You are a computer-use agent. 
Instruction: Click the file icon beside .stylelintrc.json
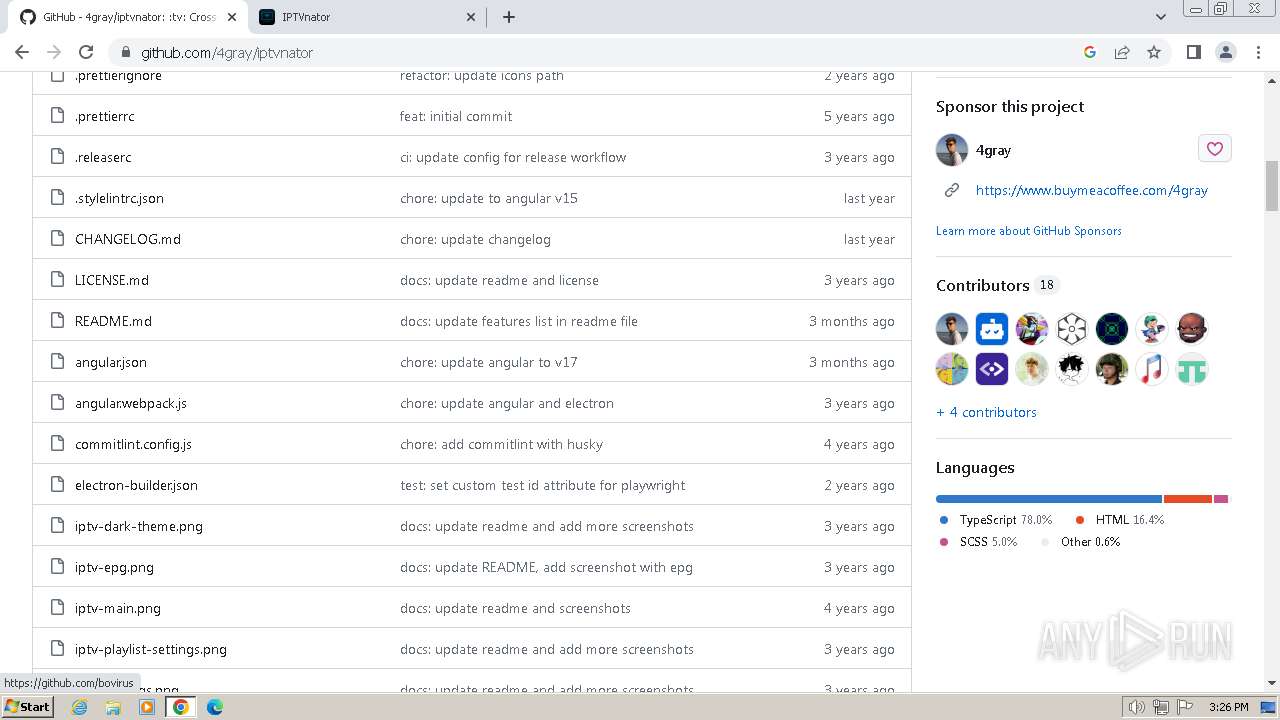[57, 198]
